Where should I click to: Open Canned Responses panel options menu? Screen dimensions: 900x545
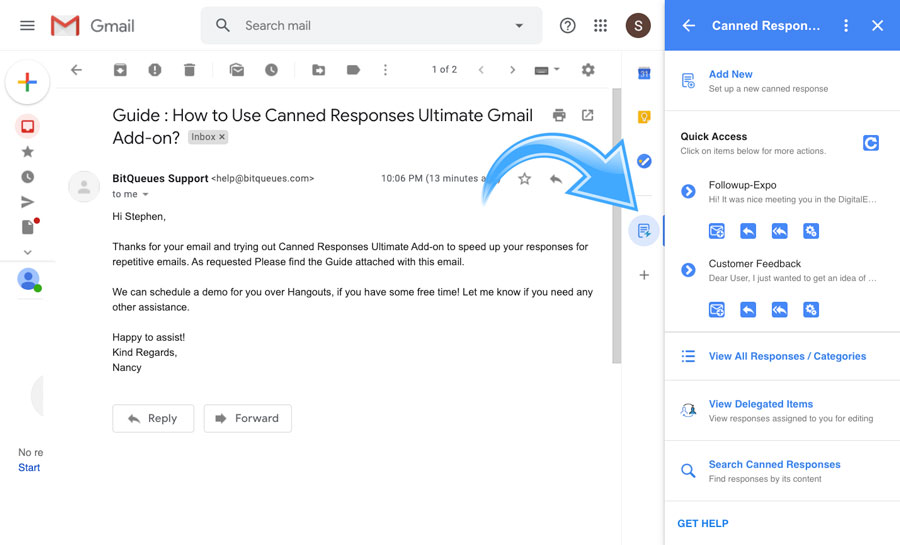pos(845,25)
